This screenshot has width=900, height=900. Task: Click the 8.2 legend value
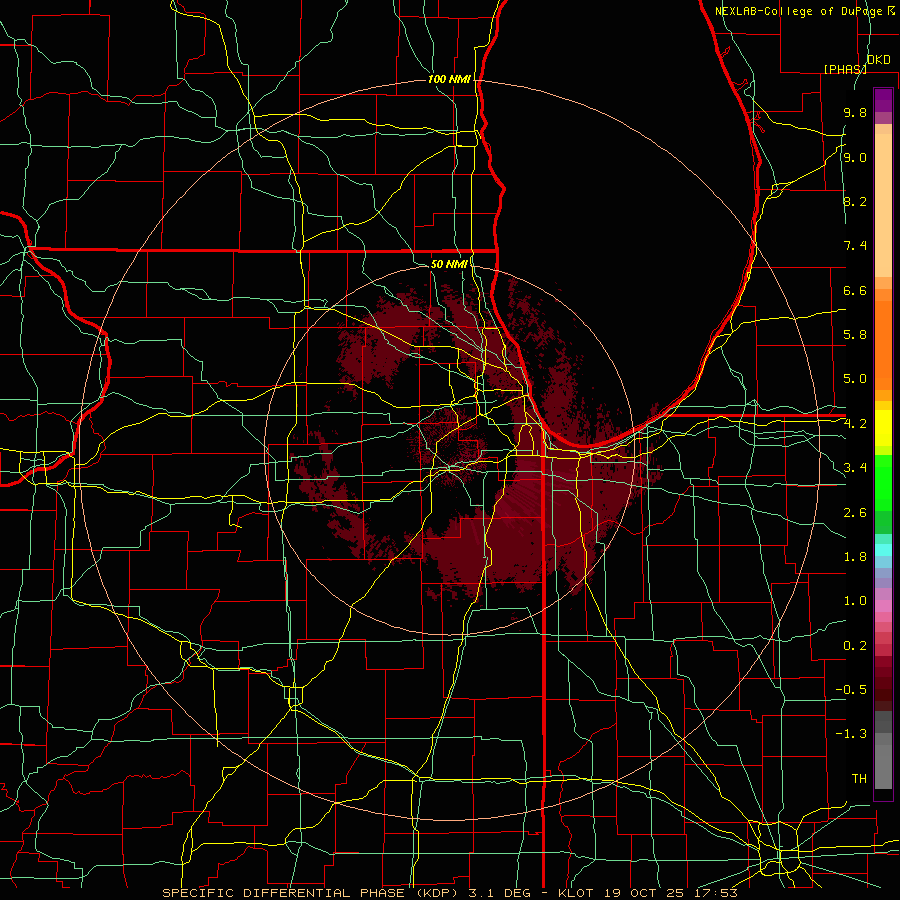(855, 201)
